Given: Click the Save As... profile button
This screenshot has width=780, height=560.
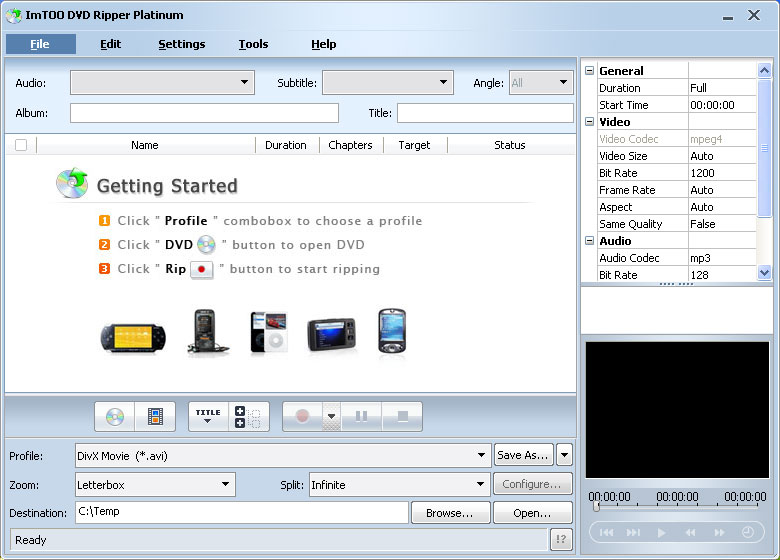Looking at the screenshot, I should point(523,455).
